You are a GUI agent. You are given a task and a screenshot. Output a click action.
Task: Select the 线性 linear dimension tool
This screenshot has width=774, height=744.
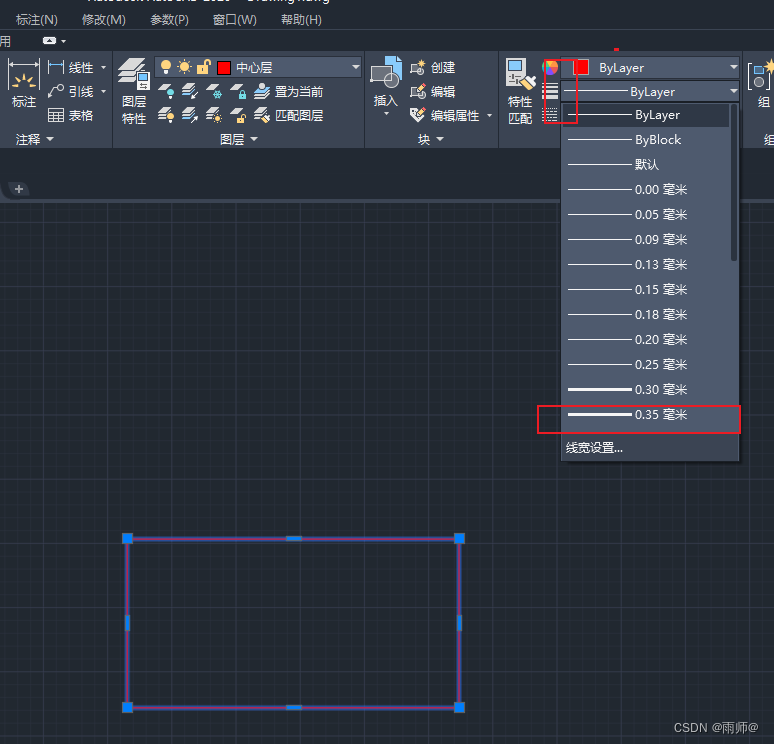pos(71,67)
